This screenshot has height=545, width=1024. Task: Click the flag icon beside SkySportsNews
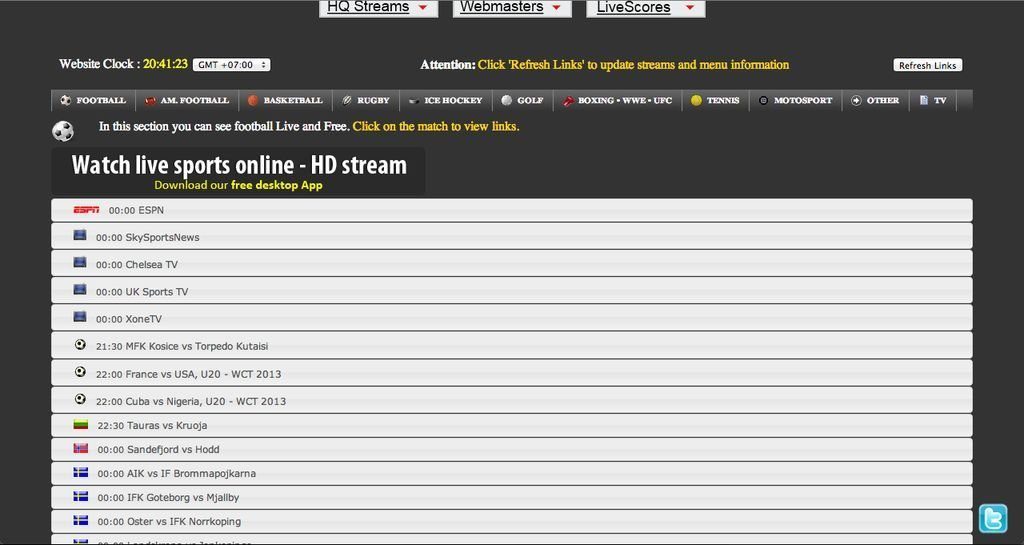click(80, 235)
